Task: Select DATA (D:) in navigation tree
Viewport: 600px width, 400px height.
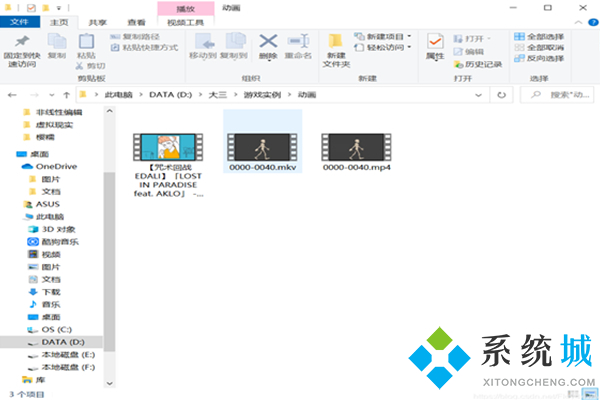Action: pos(63,341)
